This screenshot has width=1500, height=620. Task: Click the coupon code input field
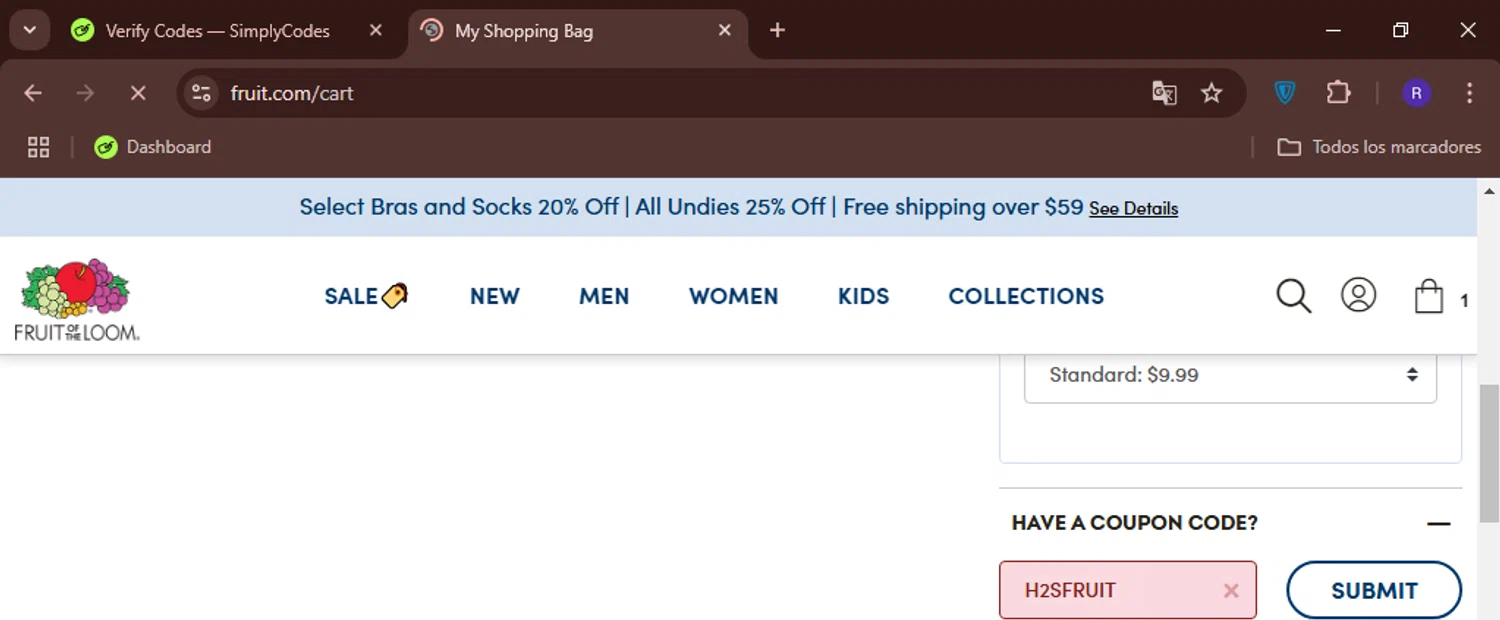(1110, 591)
